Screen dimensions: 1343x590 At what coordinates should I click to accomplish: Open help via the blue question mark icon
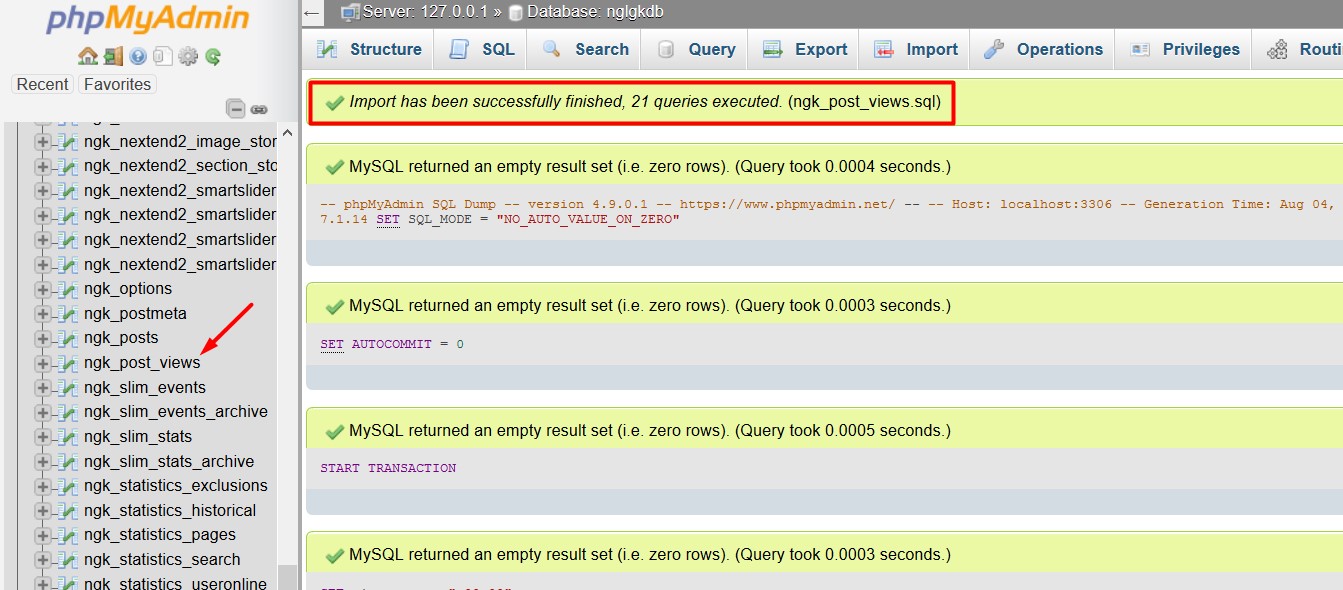137,56
